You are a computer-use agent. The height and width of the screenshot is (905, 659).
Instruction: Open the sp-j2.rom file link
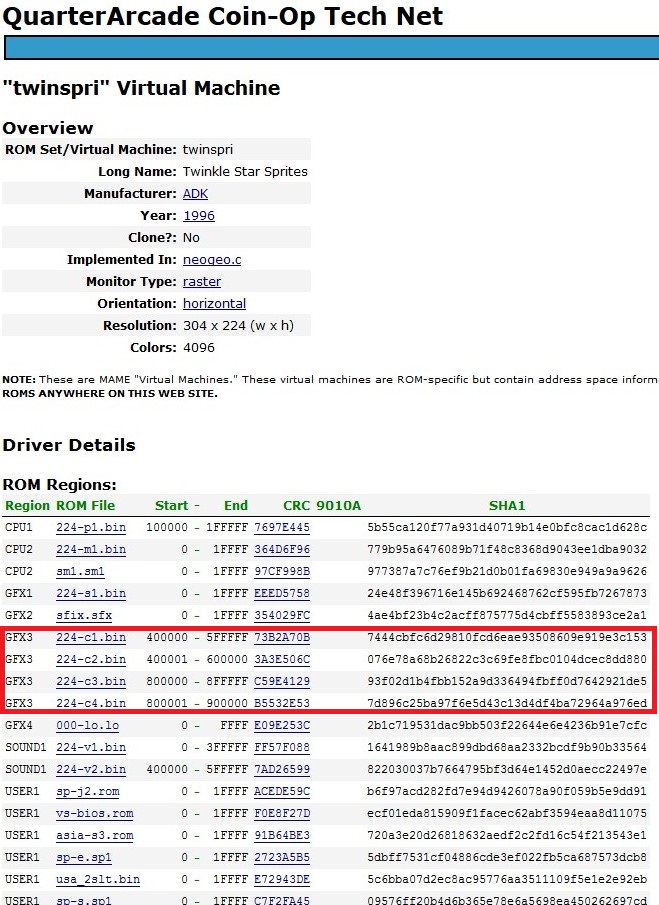point(88,791)
